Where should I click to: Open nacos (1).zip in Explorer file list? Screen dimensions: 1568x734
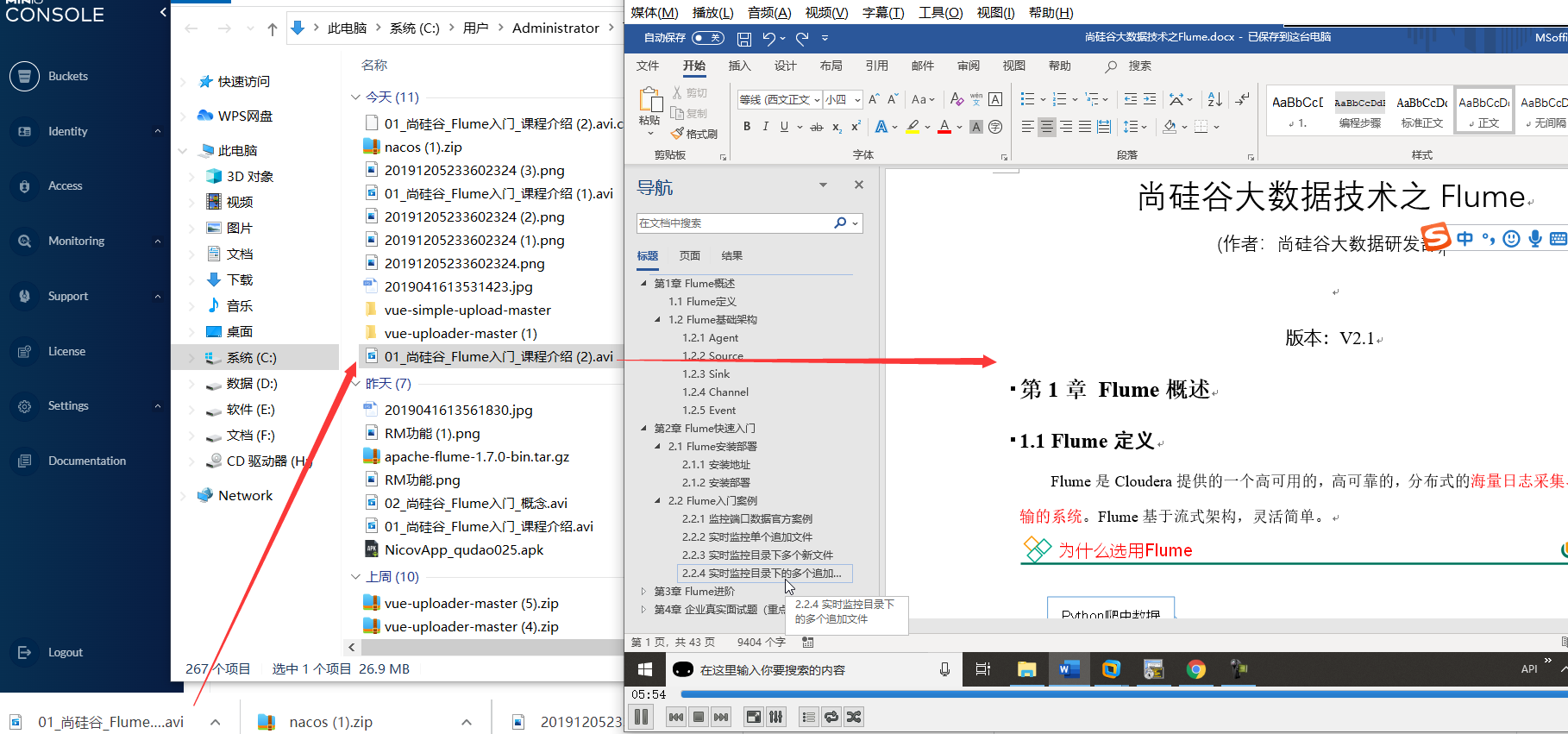[x=423, y=147]
